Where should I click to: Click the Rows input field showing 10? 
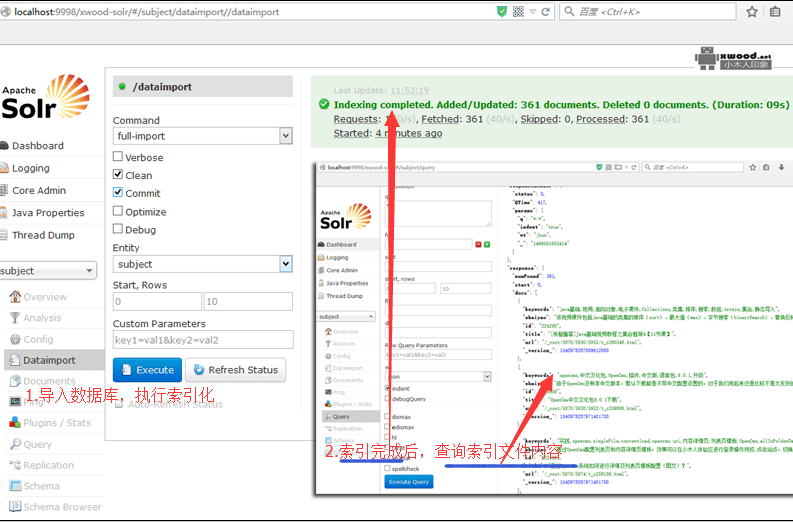click(248, 301)
